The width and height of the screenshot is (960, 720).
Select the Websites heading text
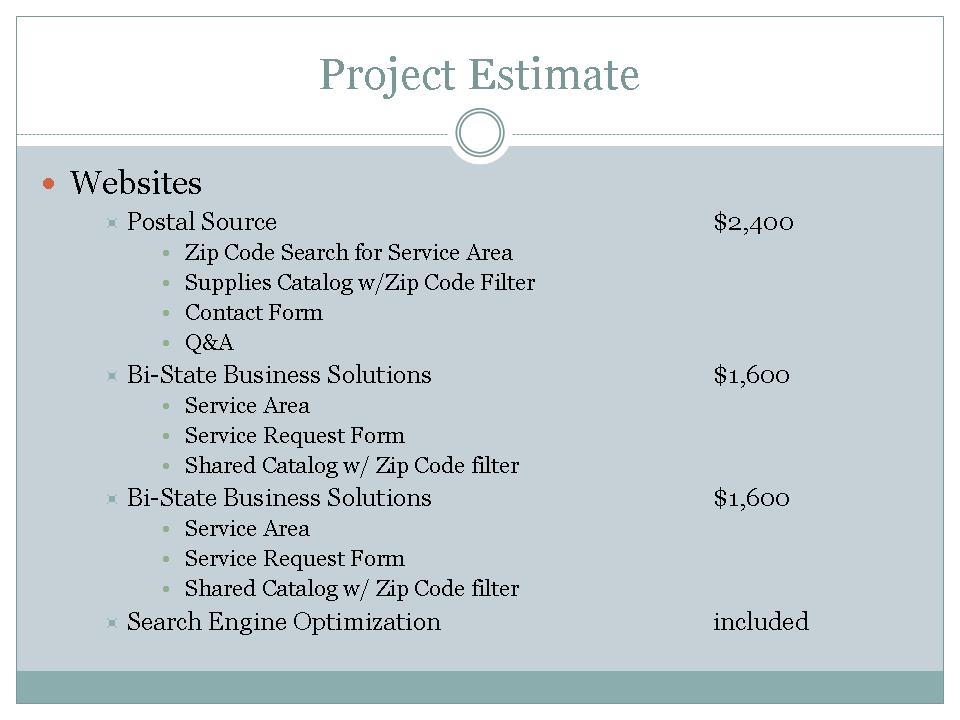click(135, 183)
